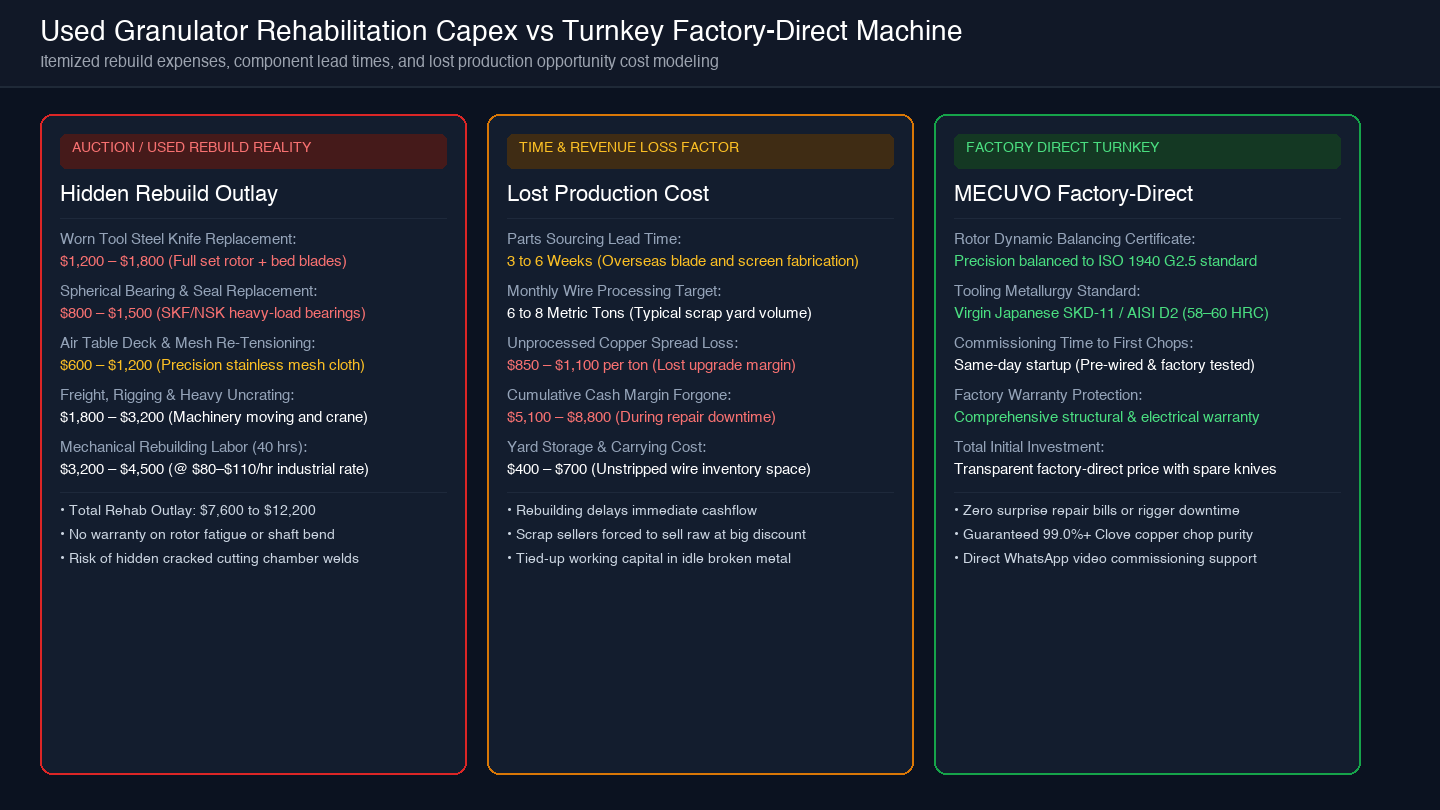Click the Guaranteed 99.0%+ copper chop purity bullet
Viewport: 1440px width, 810px height.
[1103, 534]
